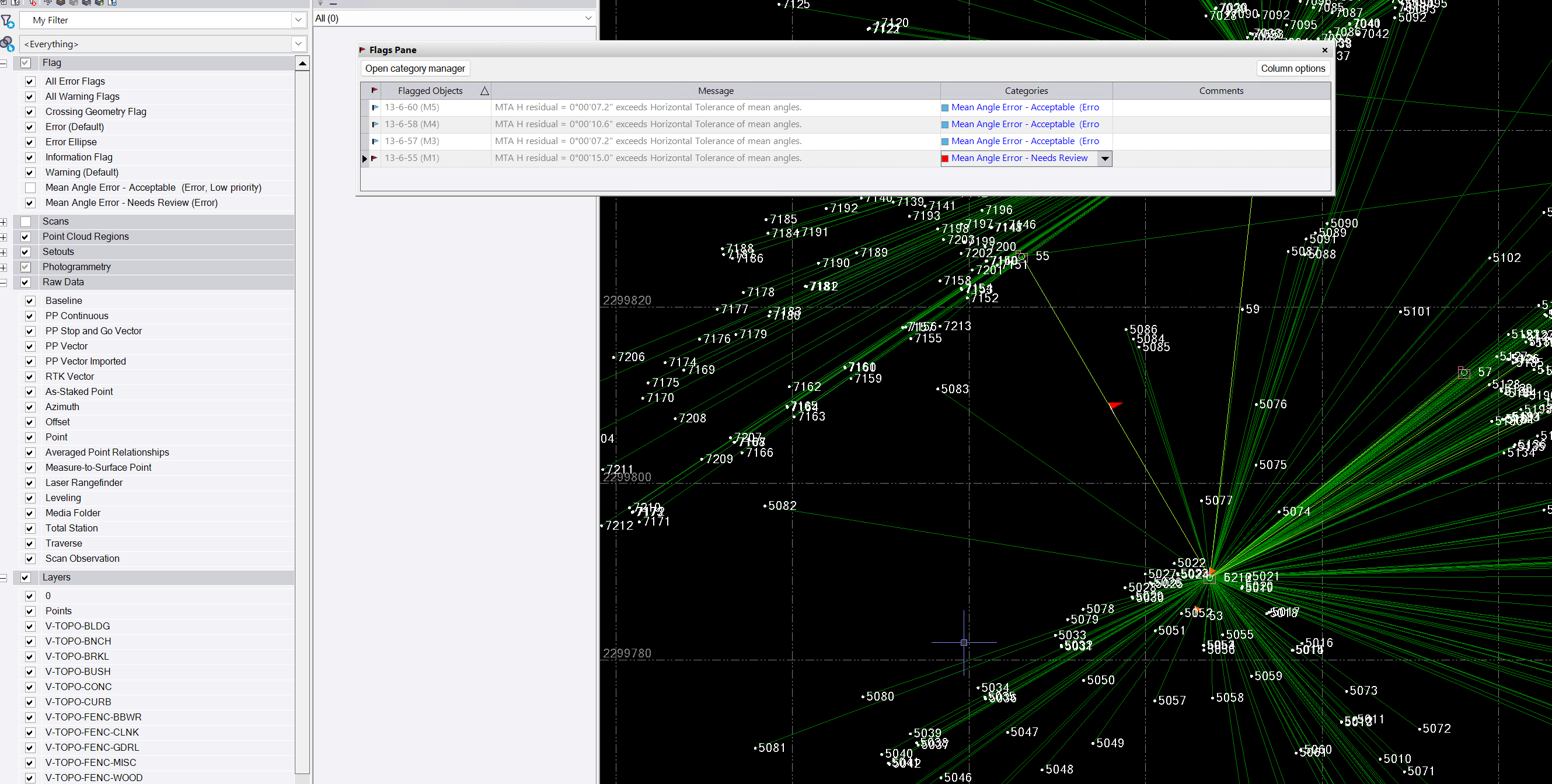Expand the Photogrammetry group
Screen dimensions: 1552x784
[4, 267]
